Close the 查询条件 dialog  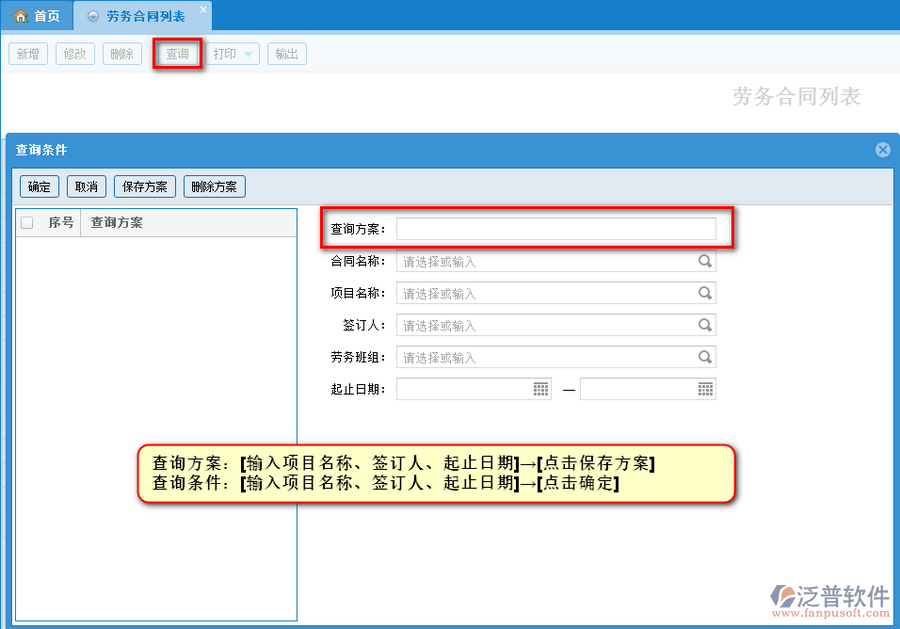[883, 150]
